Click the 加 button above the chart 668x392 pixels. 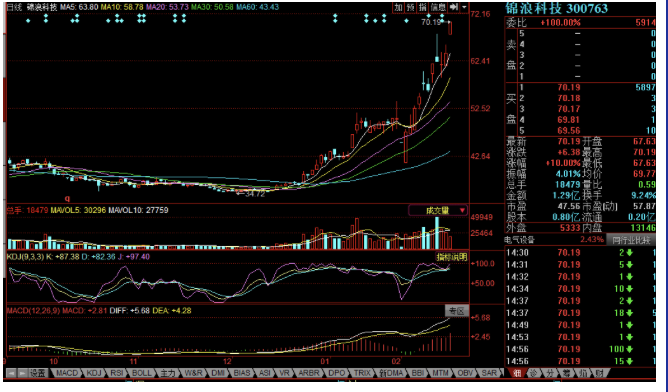(x=398, y=7)
